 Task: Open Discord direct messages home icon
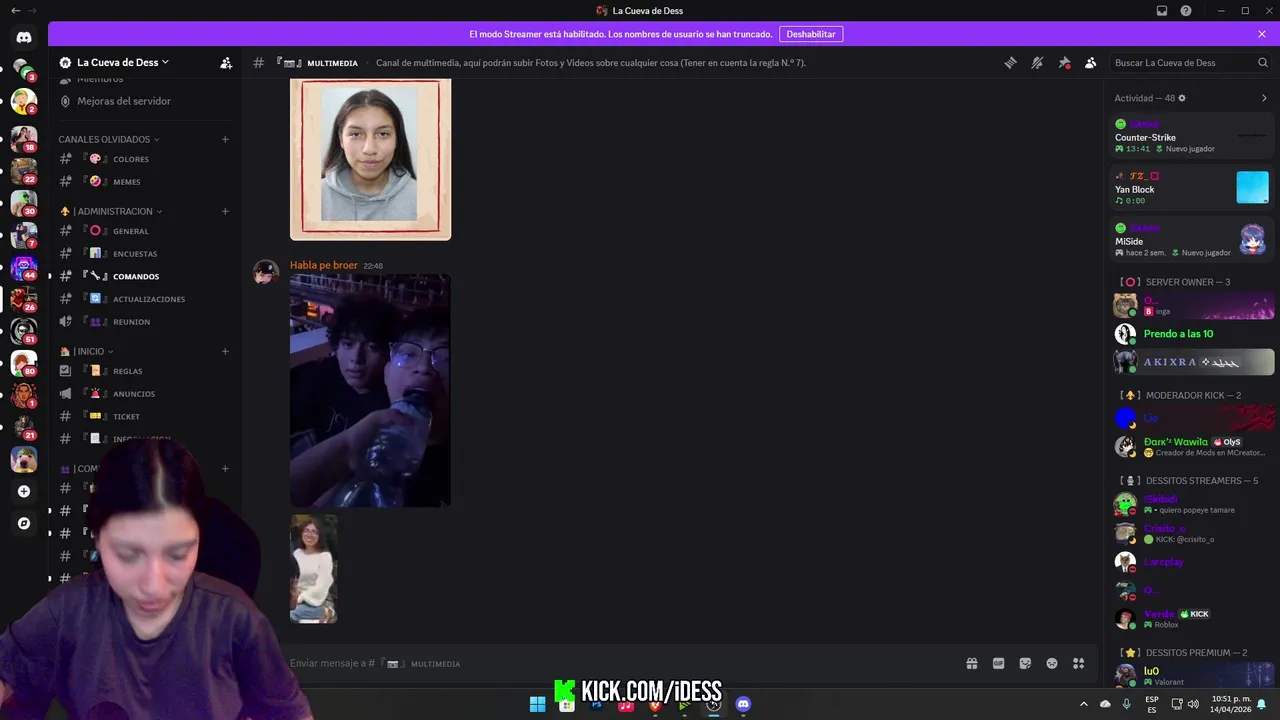24,37
